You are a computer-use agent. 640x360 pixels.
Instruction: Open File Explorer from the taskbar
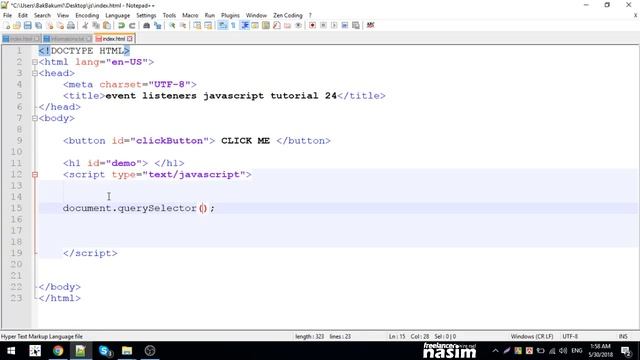click(127, 351)
